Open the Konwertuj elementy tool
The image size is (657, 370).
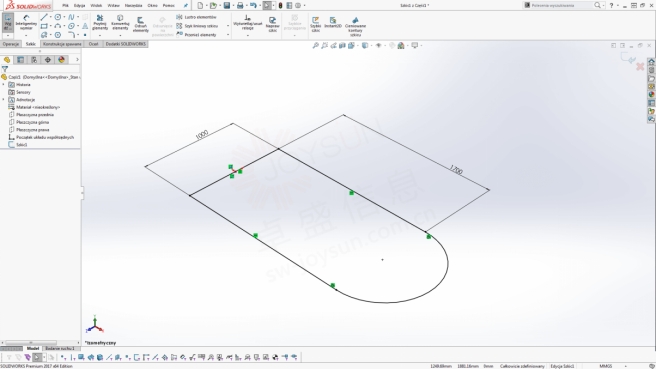click(x=120, y=23)
